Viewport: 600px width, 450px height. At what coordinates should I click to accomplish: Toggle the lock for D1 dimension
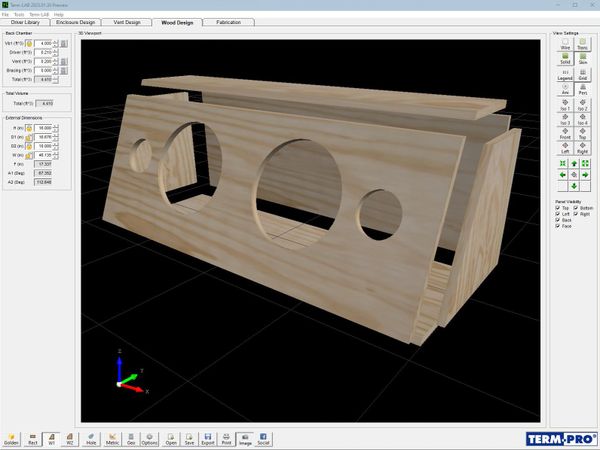(29, 137)
